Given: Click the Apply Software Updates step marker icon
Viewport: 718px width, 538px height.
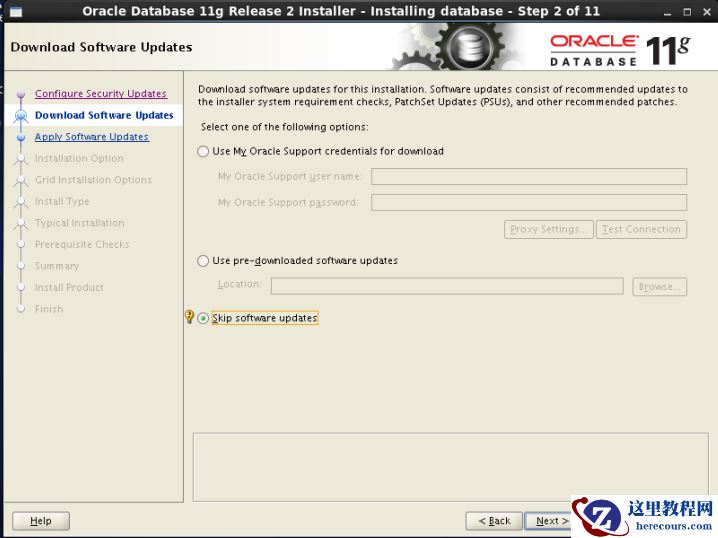Looking at the screenshot, I should pyautogui.click(x=21, y=137).
